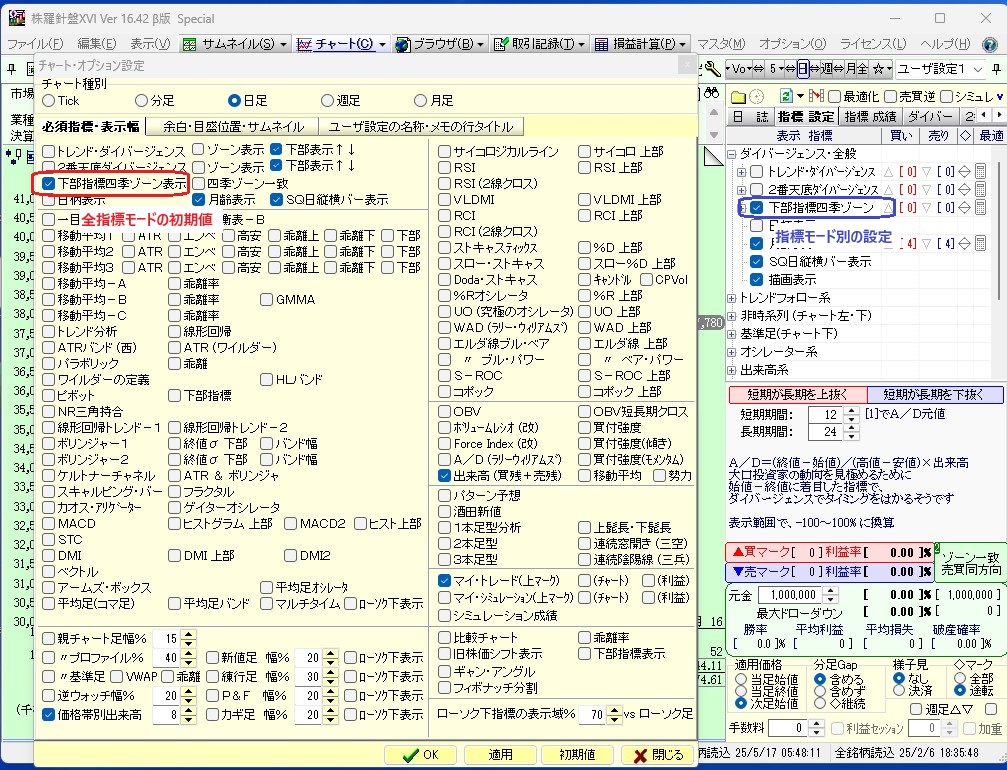
Task: Click the 損益計算 calculator icon
Action: pyautogui.click(x=601, y=44)
